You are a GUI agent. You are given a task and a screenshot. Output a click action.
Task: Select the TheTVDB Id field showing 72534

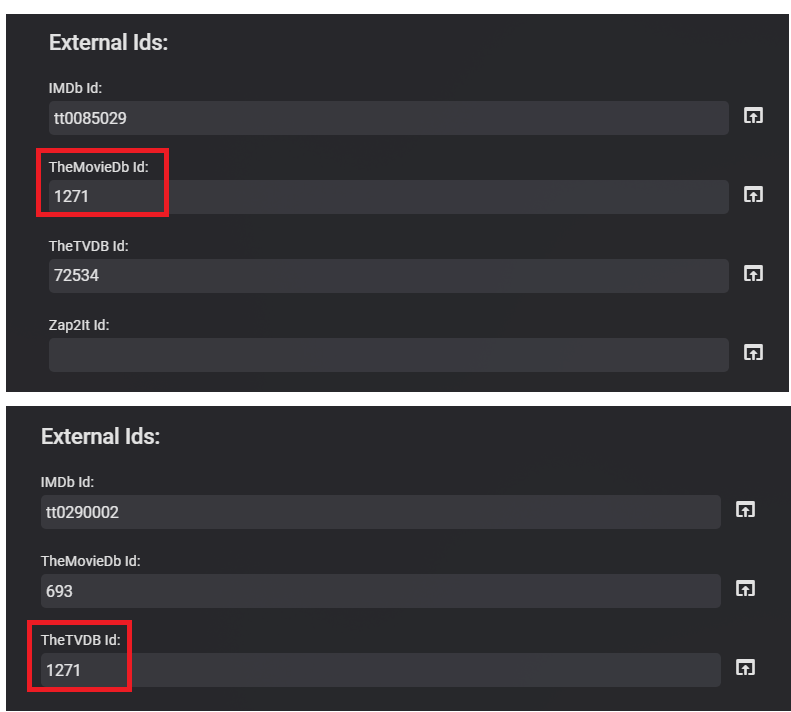(388, 276)
